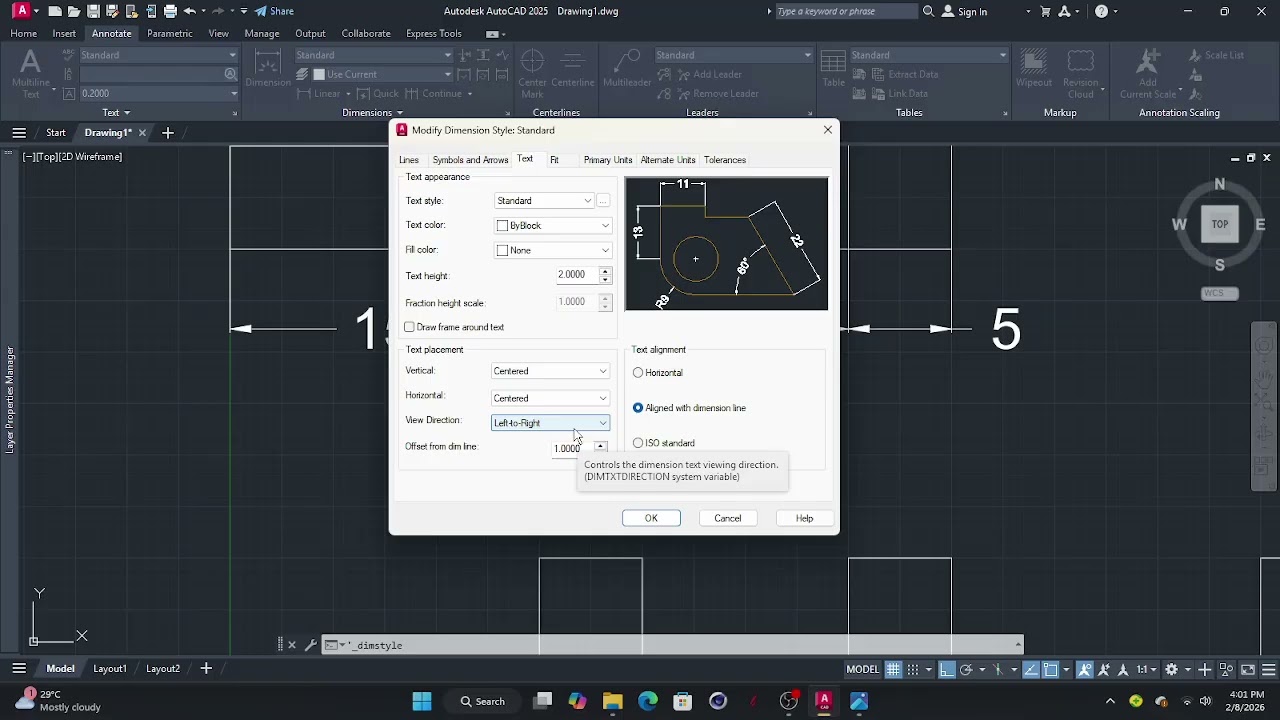Click the Save icon in quick access toolbar
Screen dimensions: 1280x720
coord(93,11)
